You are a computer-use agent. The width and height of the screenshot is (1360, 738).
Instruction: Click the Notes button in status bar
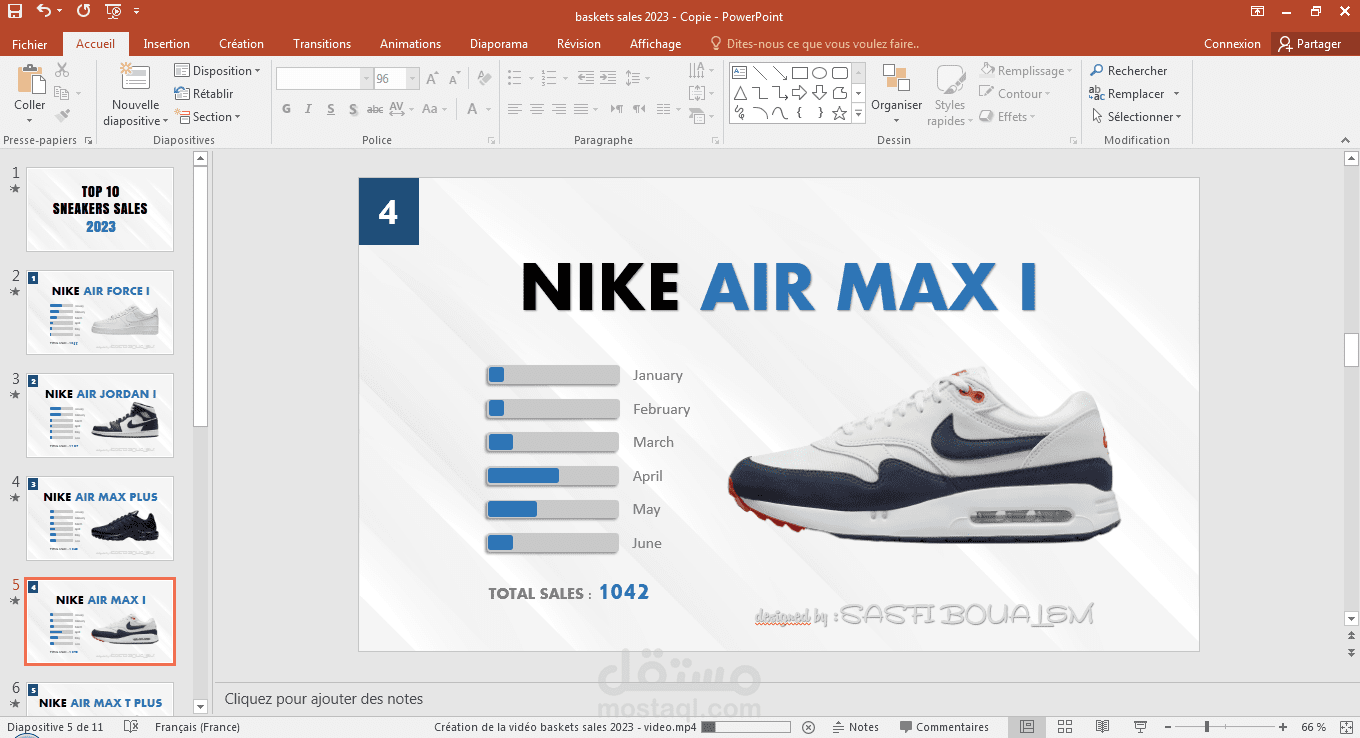point(855,727)
